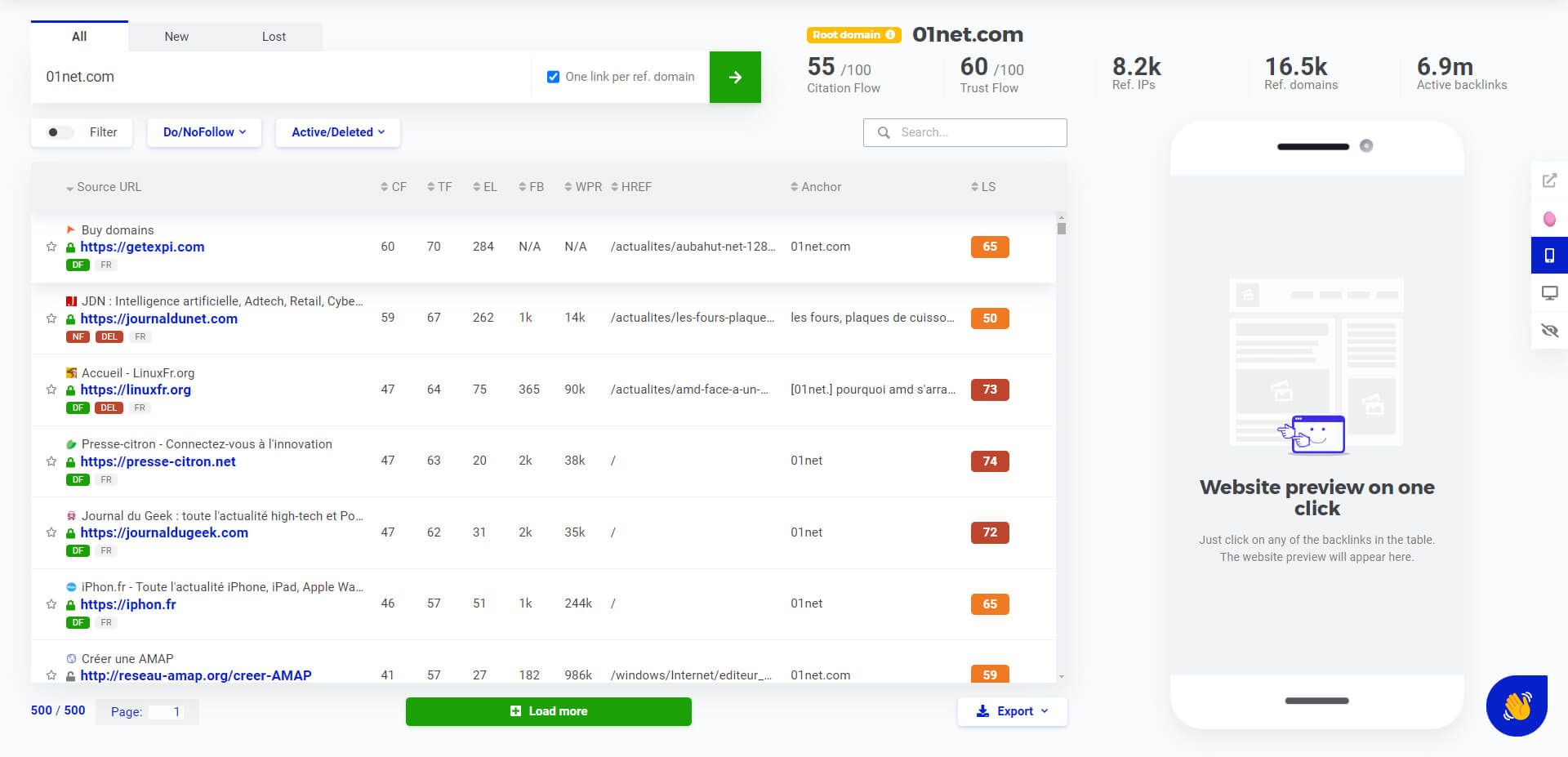Select desktop preview icon
The width and height of the screenshot is (1568, 757).
(1549, 292)
